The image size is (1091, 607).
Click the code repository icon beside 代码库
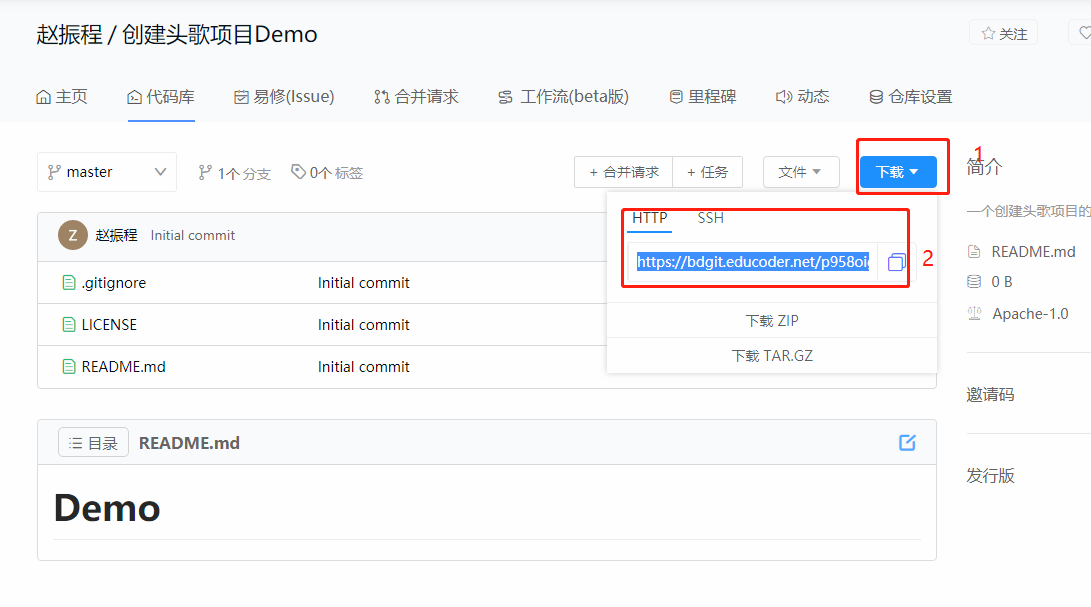(x=134, y=97)
